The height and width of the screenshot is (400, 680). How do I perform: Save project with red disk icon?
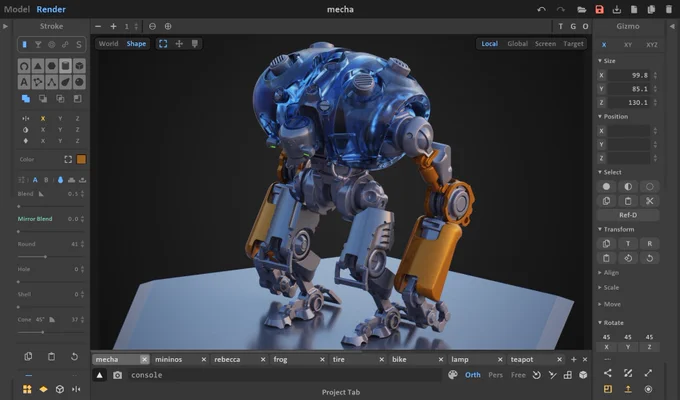(599, 9)
